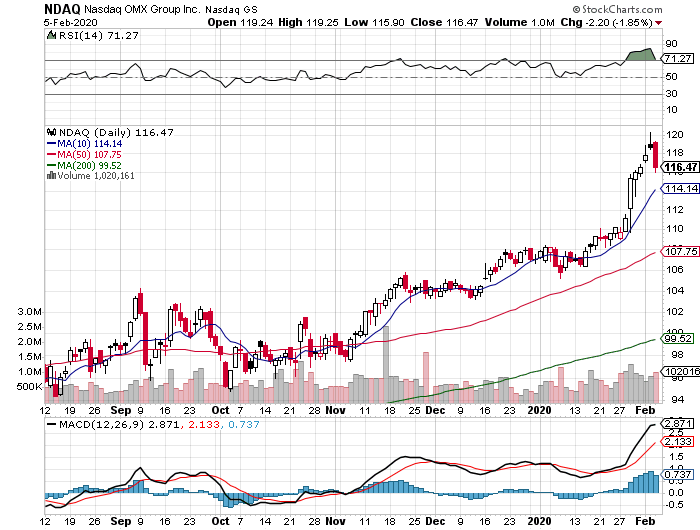This screenshot has height=530, width=700.
Task: Select the 99.52 MA(200) axis tag
Action: (680, 338)
